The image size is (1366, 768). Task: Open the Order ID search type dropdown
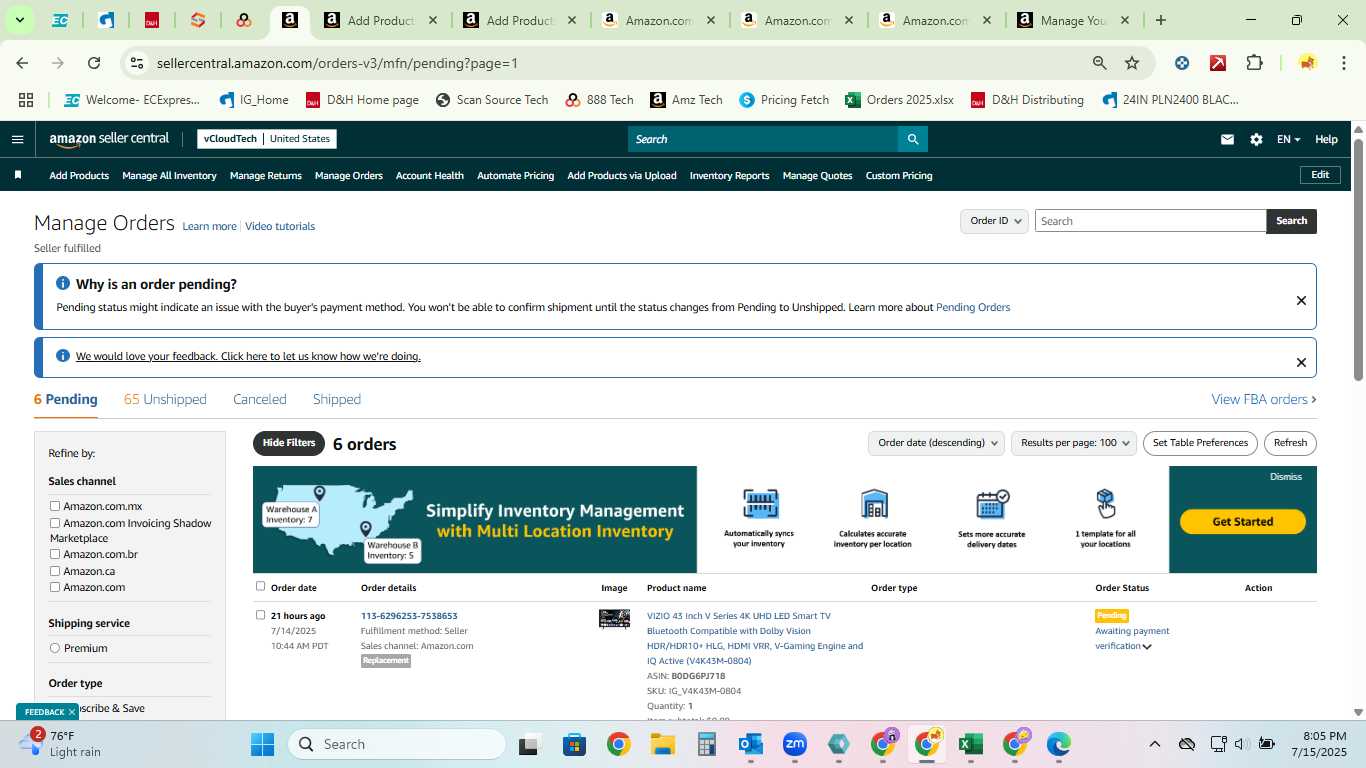pyautogui.click(x=994, y=221)
